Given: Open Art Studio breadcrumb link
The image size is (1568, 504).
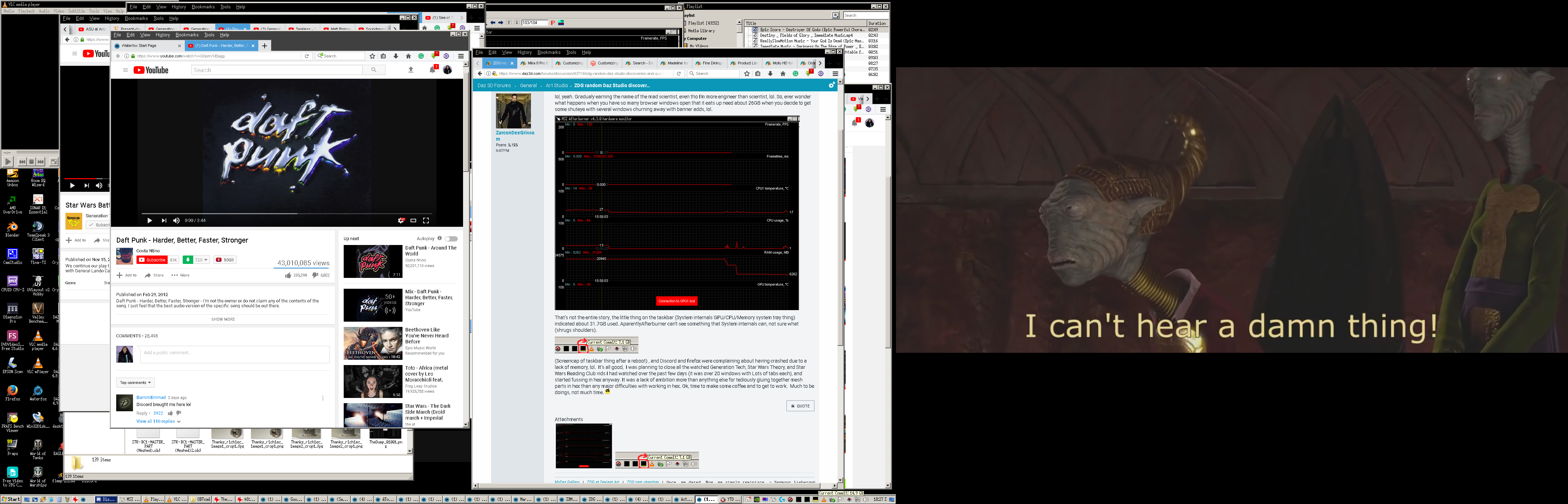Looking at the screenshot, I should 556,86.
